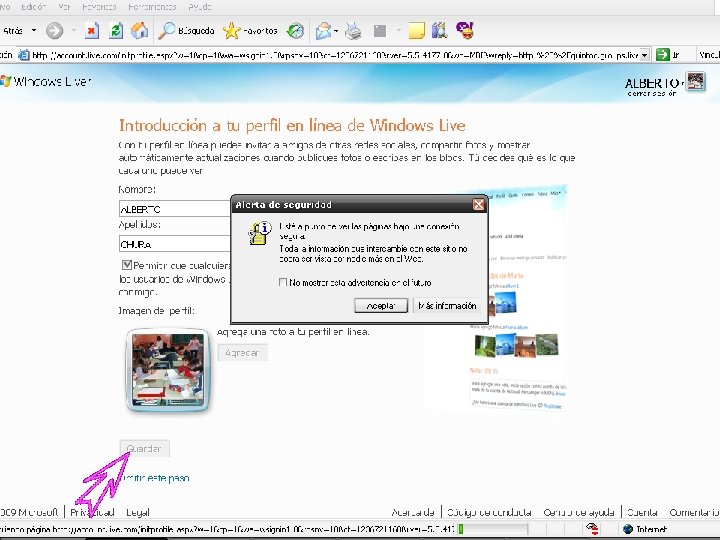720x540 pixels.
Task: Click the security lock info icon in dialog
Action: click(x=260, y=233)
